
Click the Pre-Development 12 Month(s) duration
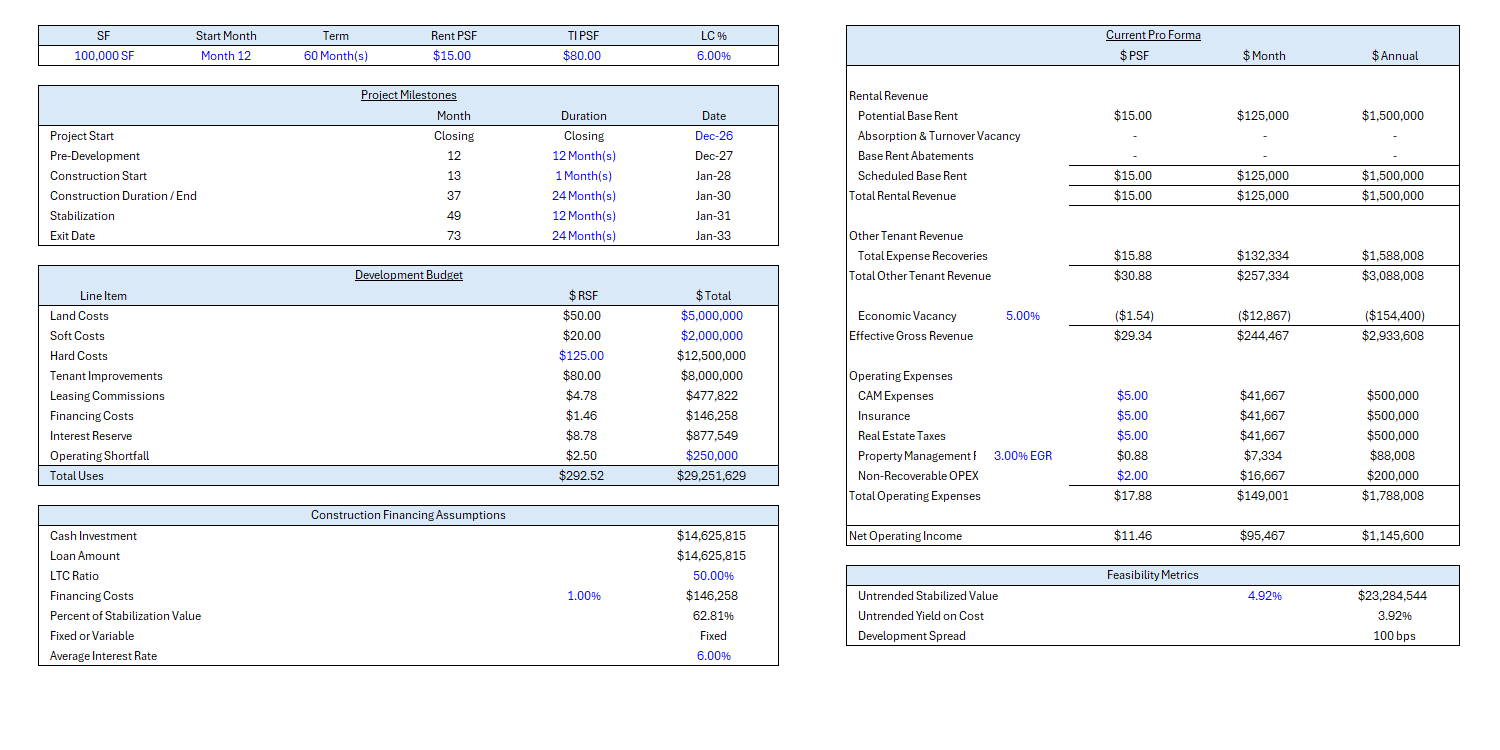tap(584, 156)
